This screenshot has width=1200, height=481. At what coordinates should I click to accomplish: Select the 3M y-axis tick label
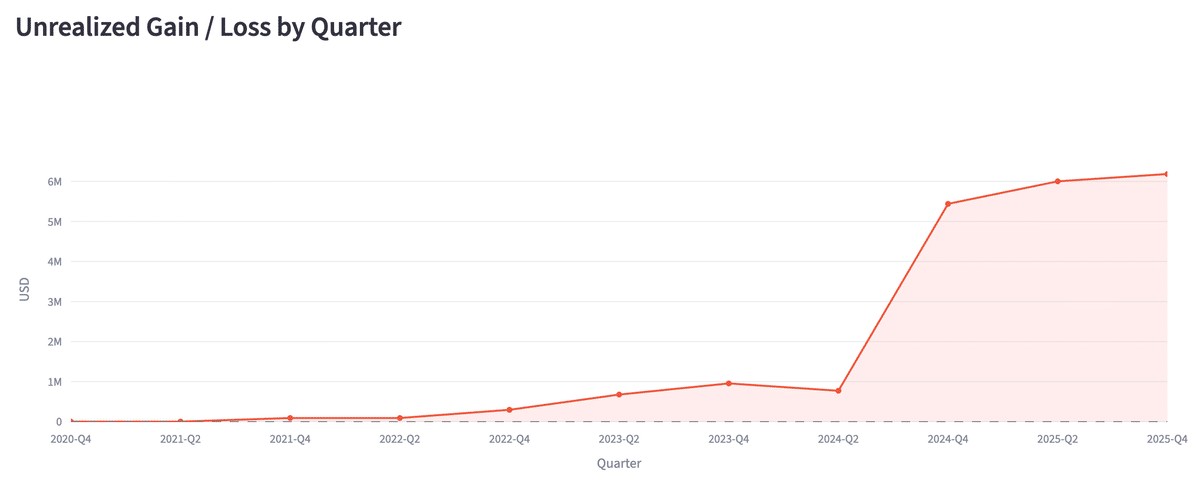click(x=54, y=302)
